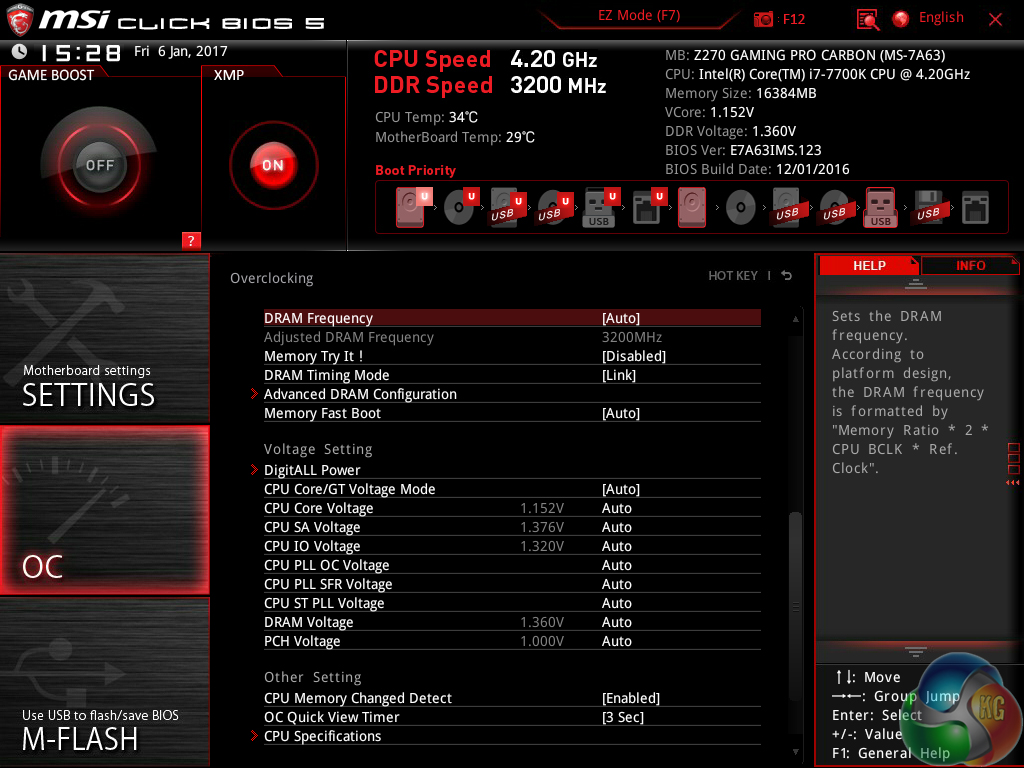The image size is (1024, 768).
Task: Click the scroll up arrow of settings list
Action: pos(795,319)
